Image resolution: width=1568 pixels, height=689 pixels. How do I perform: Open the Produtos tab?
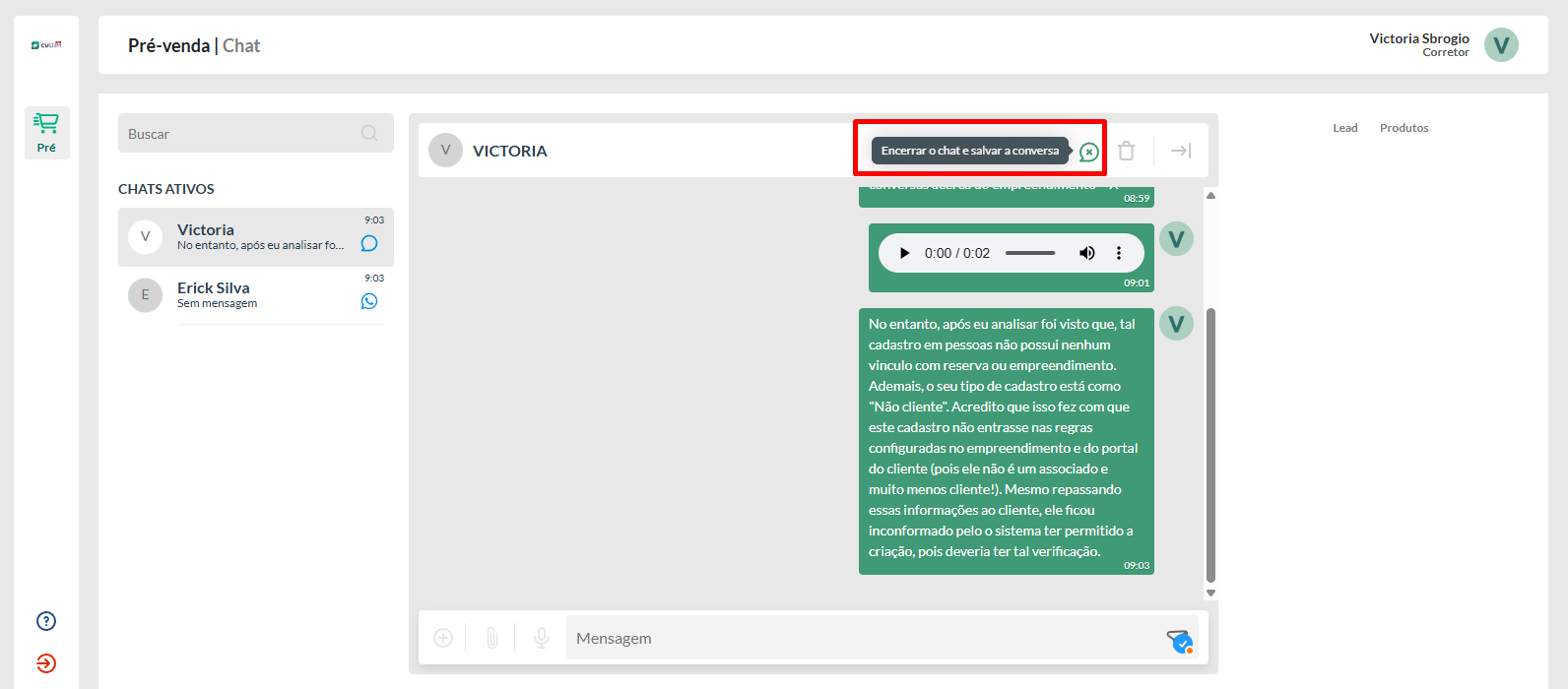(x=1404, y=128)
